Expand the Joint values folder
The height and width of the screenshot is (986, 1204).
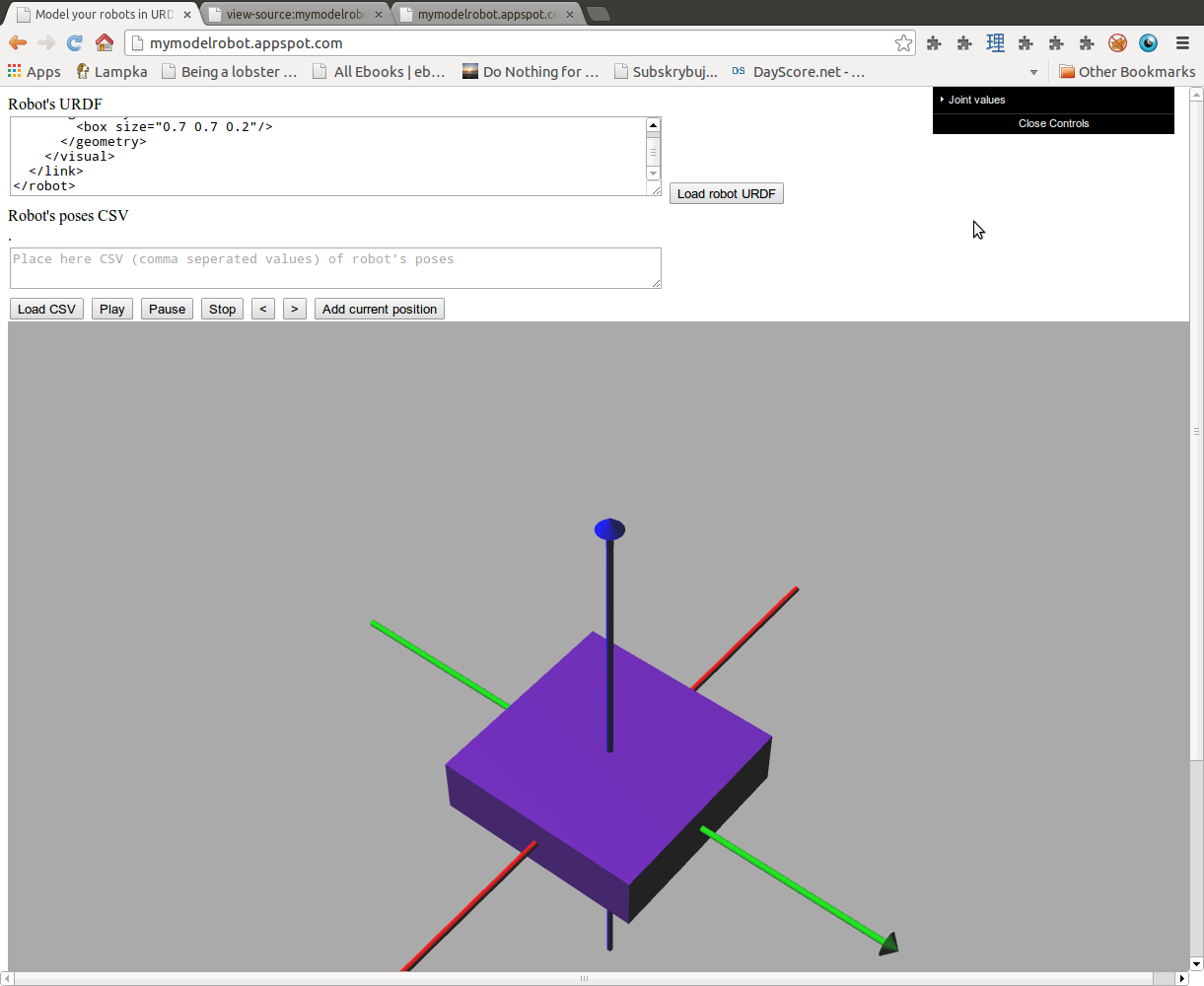[976, 100]
